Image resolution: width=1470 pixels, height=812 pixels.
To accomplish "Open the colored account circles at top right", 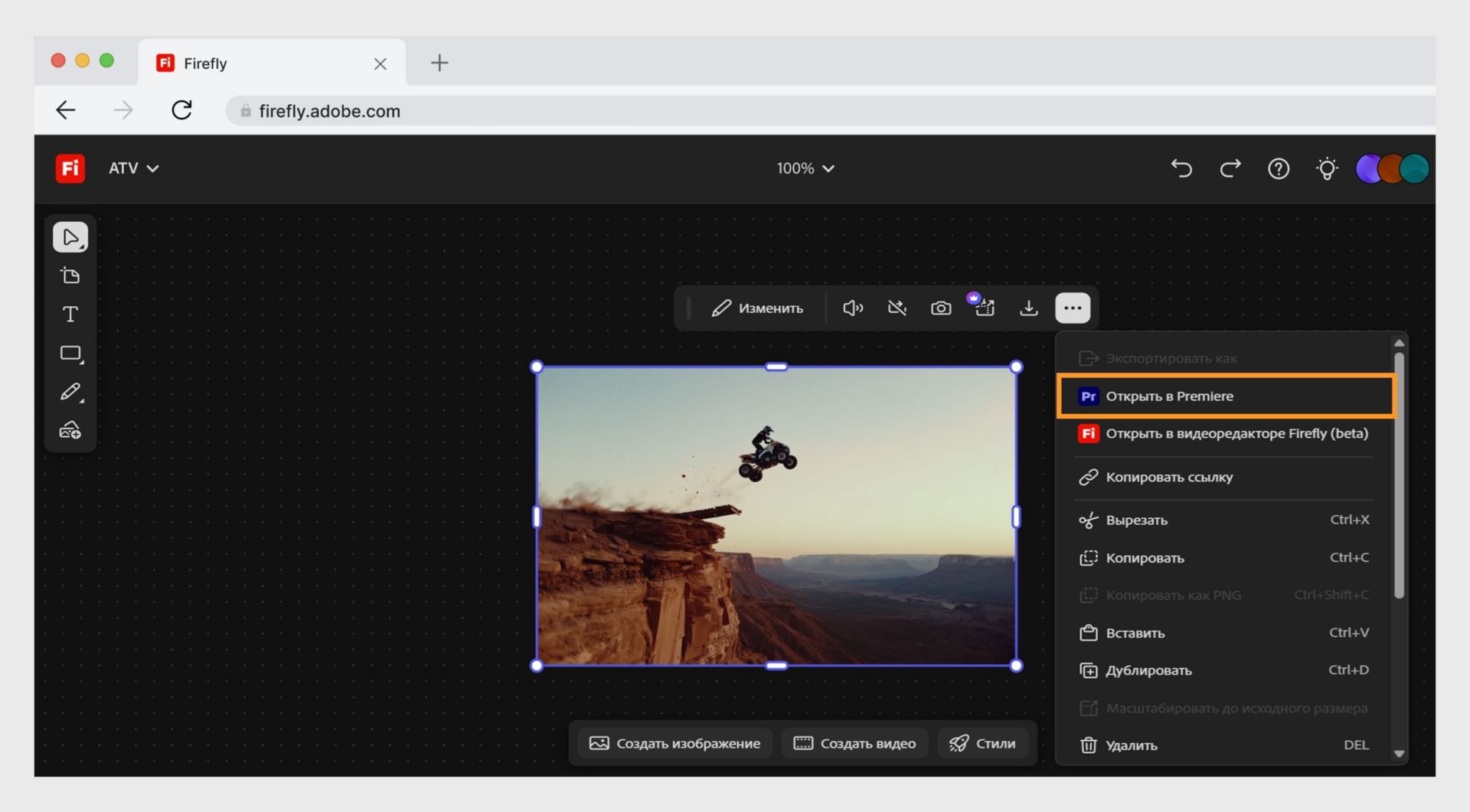I will point(1391,168).
